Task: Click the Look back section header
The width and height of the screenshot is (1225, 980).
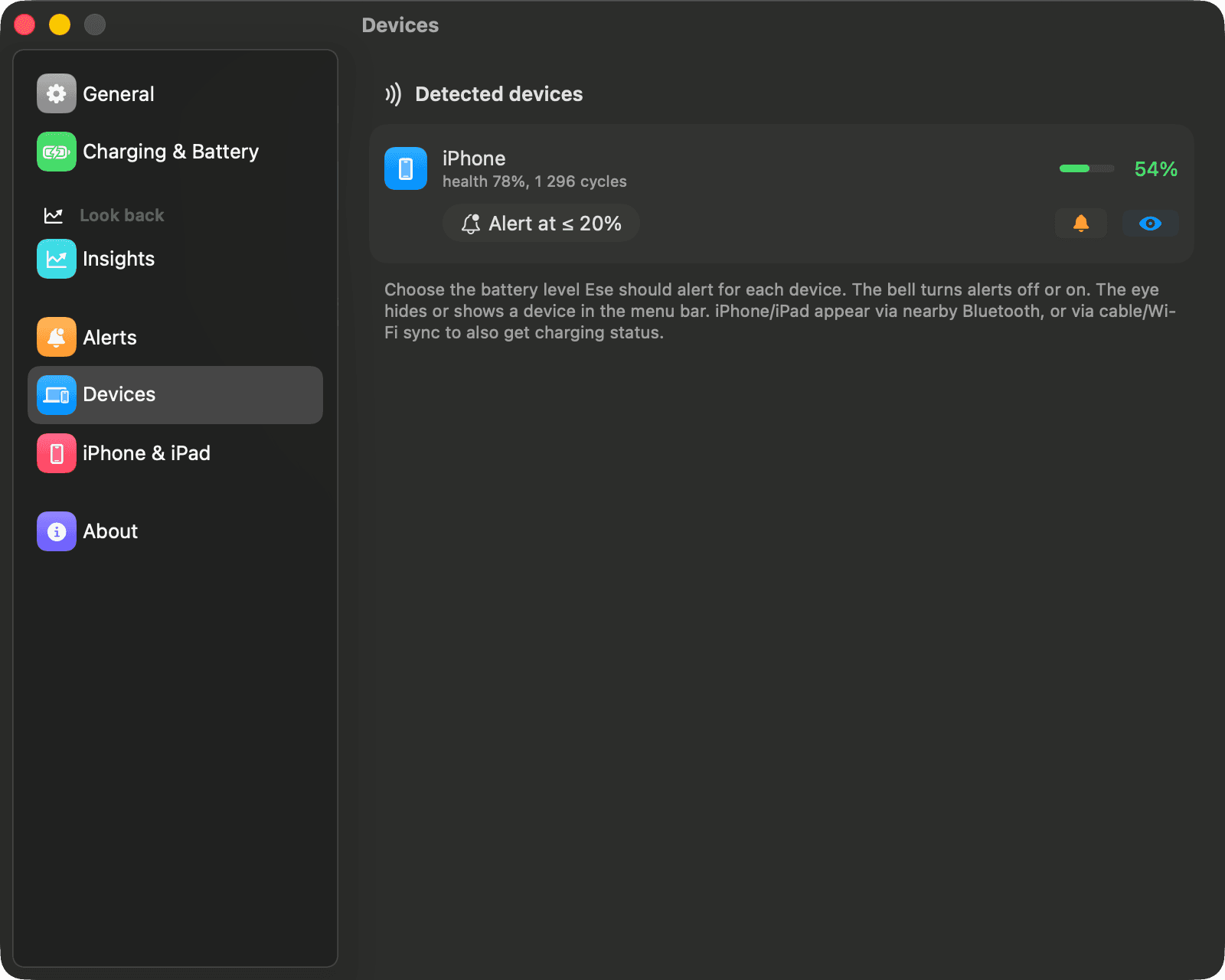Action: [122, 216]
